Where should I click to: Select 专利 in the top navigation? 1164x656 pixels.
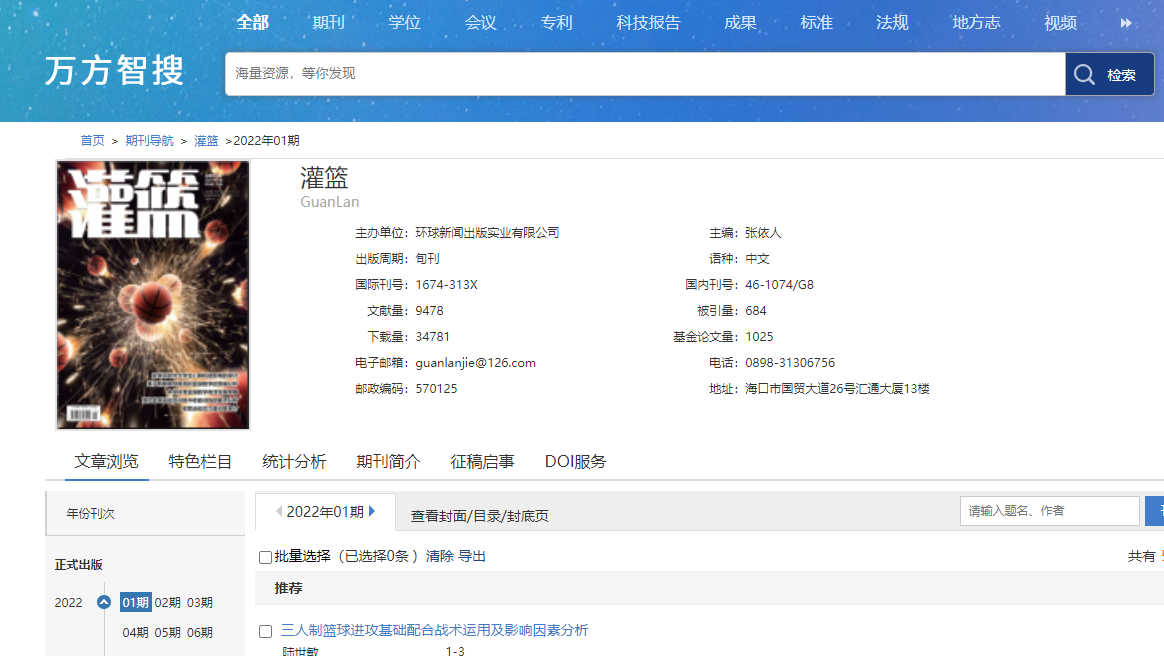pos(556,23)
